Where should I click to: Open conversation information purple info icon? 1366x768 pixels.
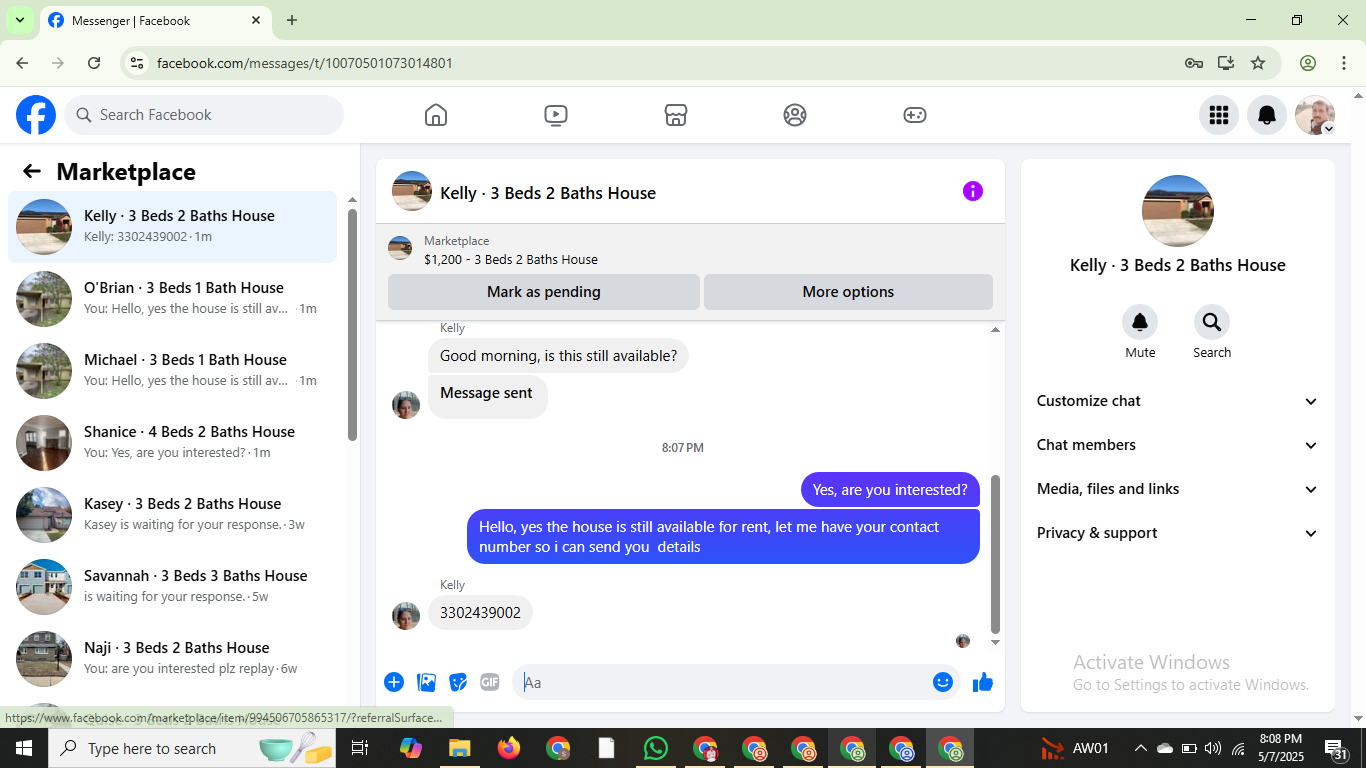pos(973,191)
